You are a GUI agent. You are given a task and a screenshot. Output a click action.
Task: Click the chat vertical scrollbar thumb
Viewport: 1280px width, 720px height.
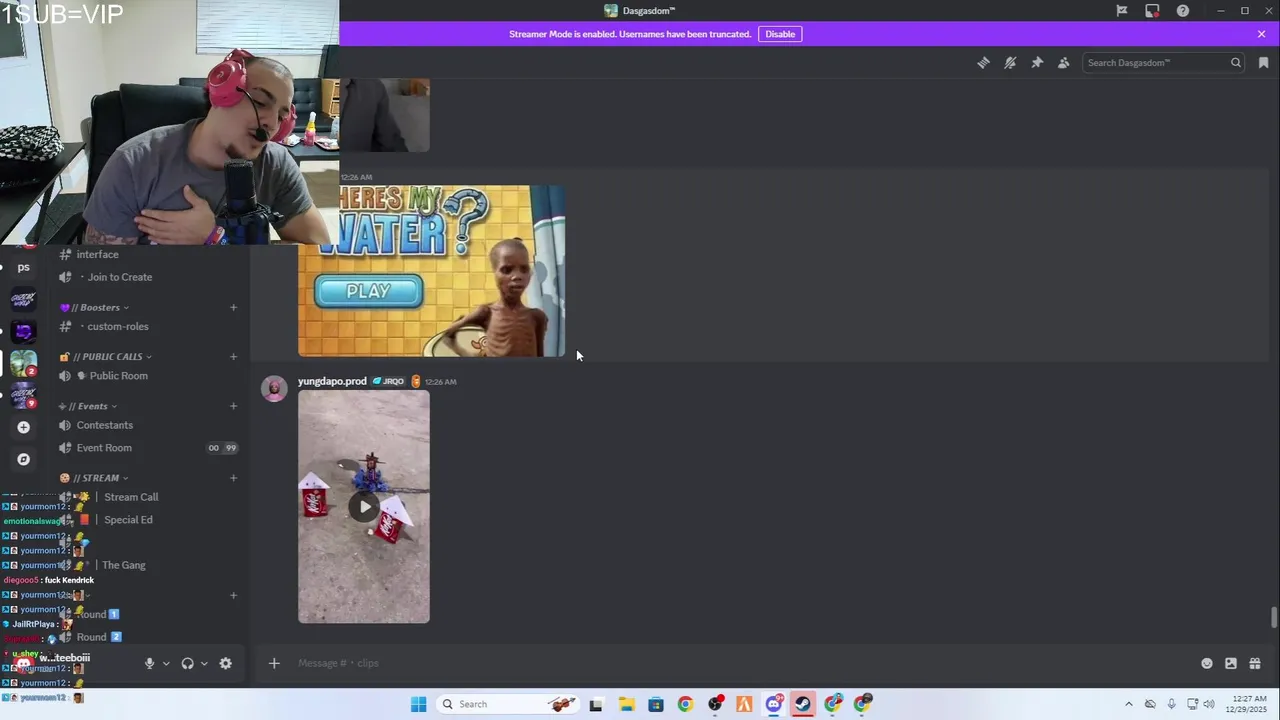1274,617
